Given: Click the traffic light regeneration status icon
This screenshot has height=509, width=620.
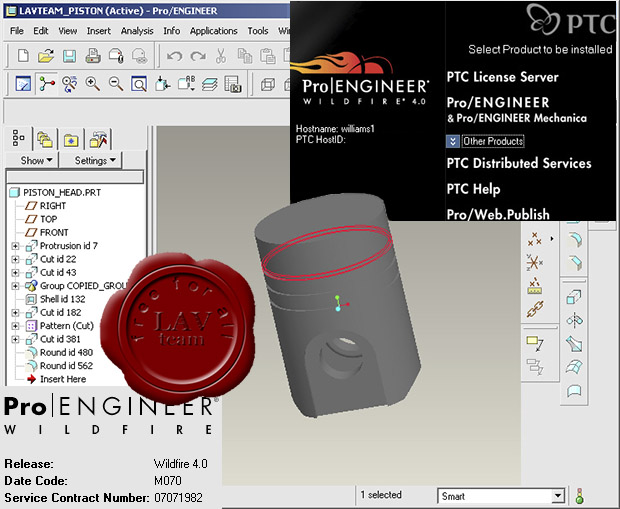Looking at the screenshot, I should 580,496.
